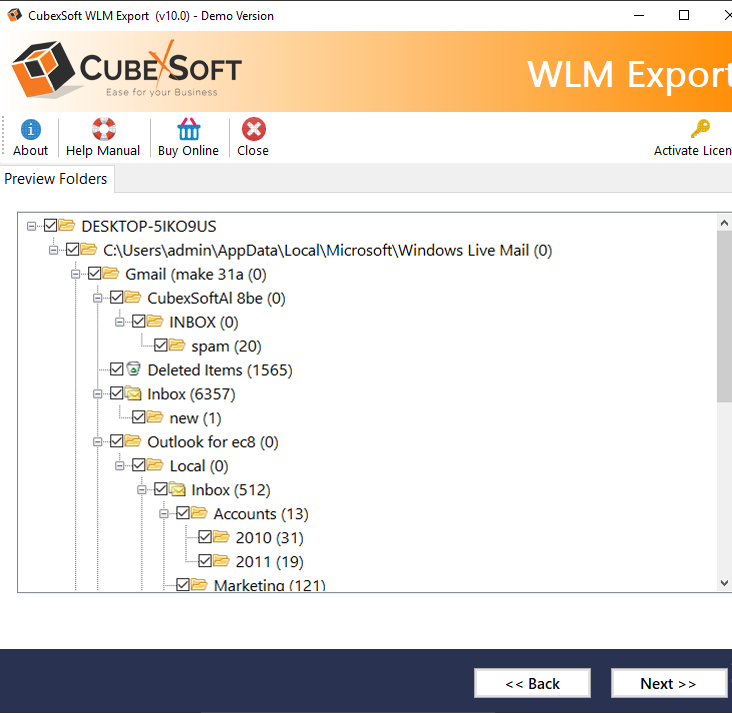This screenshot has width=732, height=713.
Task: Collapse the INBOX (0) node
Action: point(120,322)
